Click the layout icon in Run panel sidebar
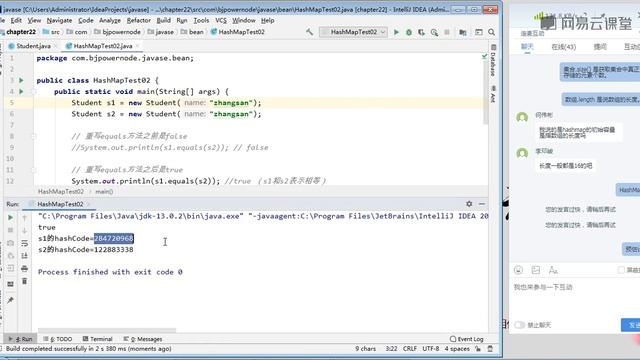The height and width of the screenshot is (360, 640). pyautogui.click(x=11, y=284)
